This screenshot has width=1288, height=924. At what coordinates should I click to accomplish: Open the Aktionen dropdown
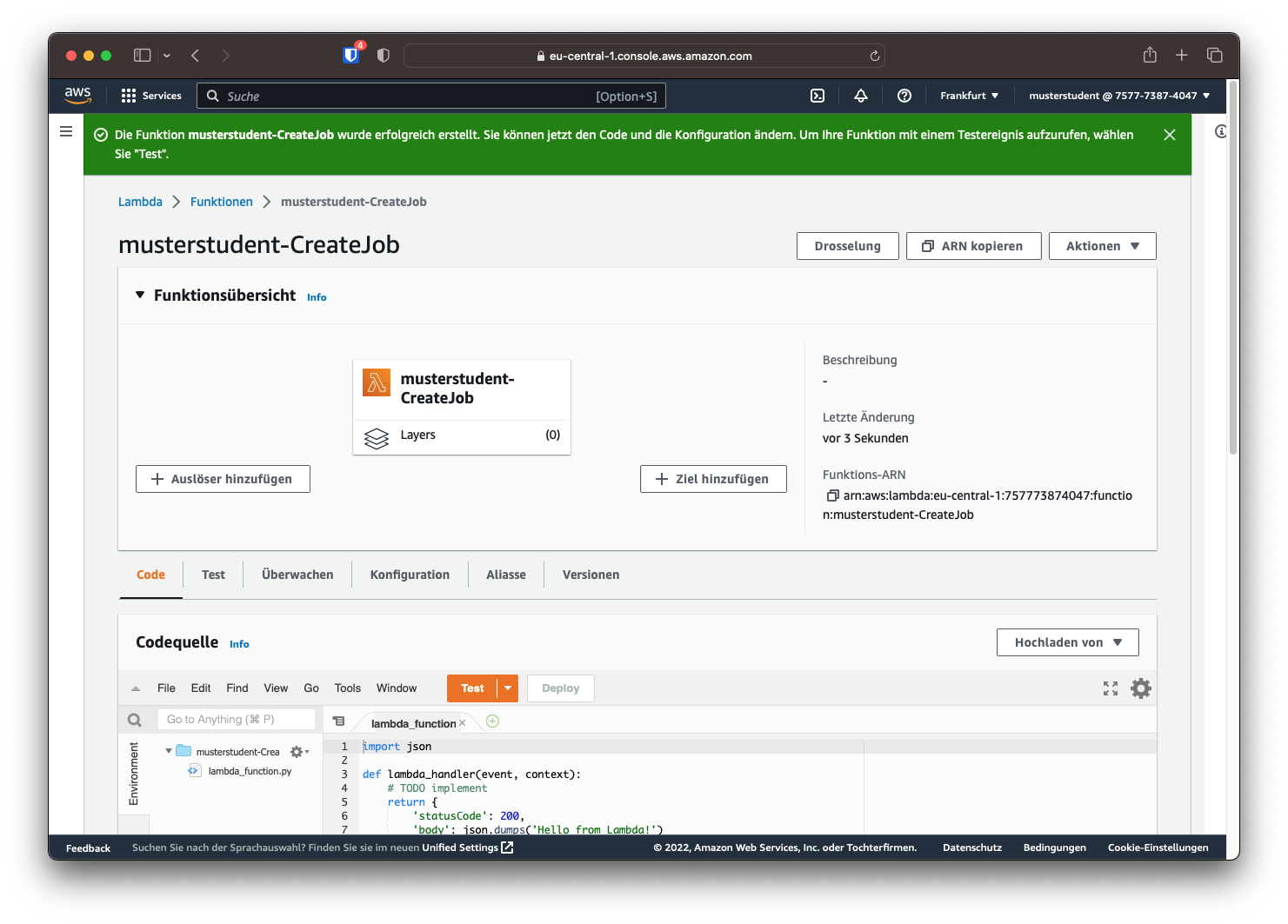(1103, 246)
